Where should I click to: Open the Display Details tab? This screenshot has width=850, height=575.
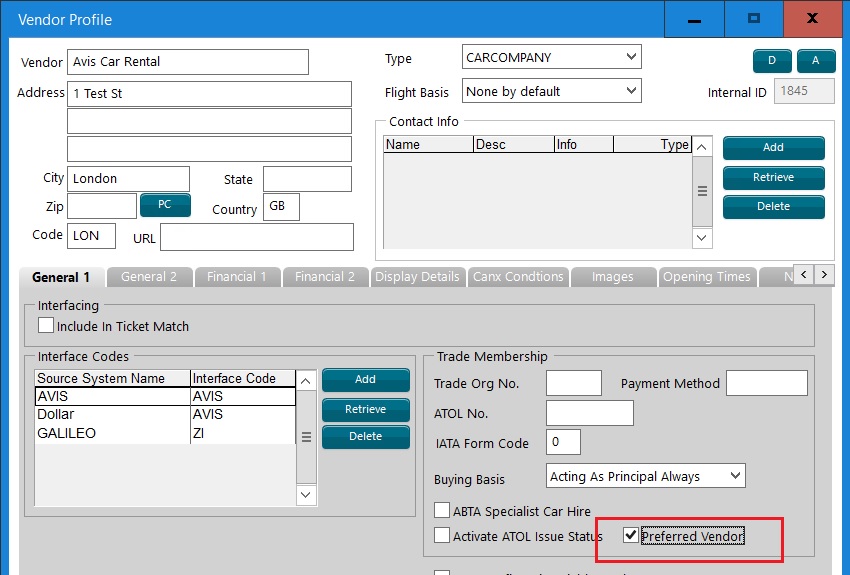coord(417,277)
